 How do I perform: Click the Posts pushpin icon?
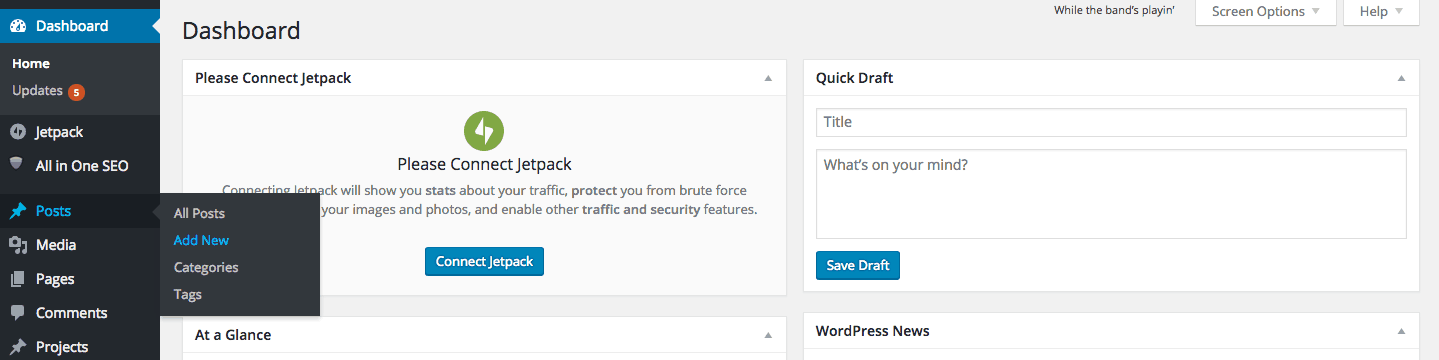pyautogui.click(x=17, y=211)
